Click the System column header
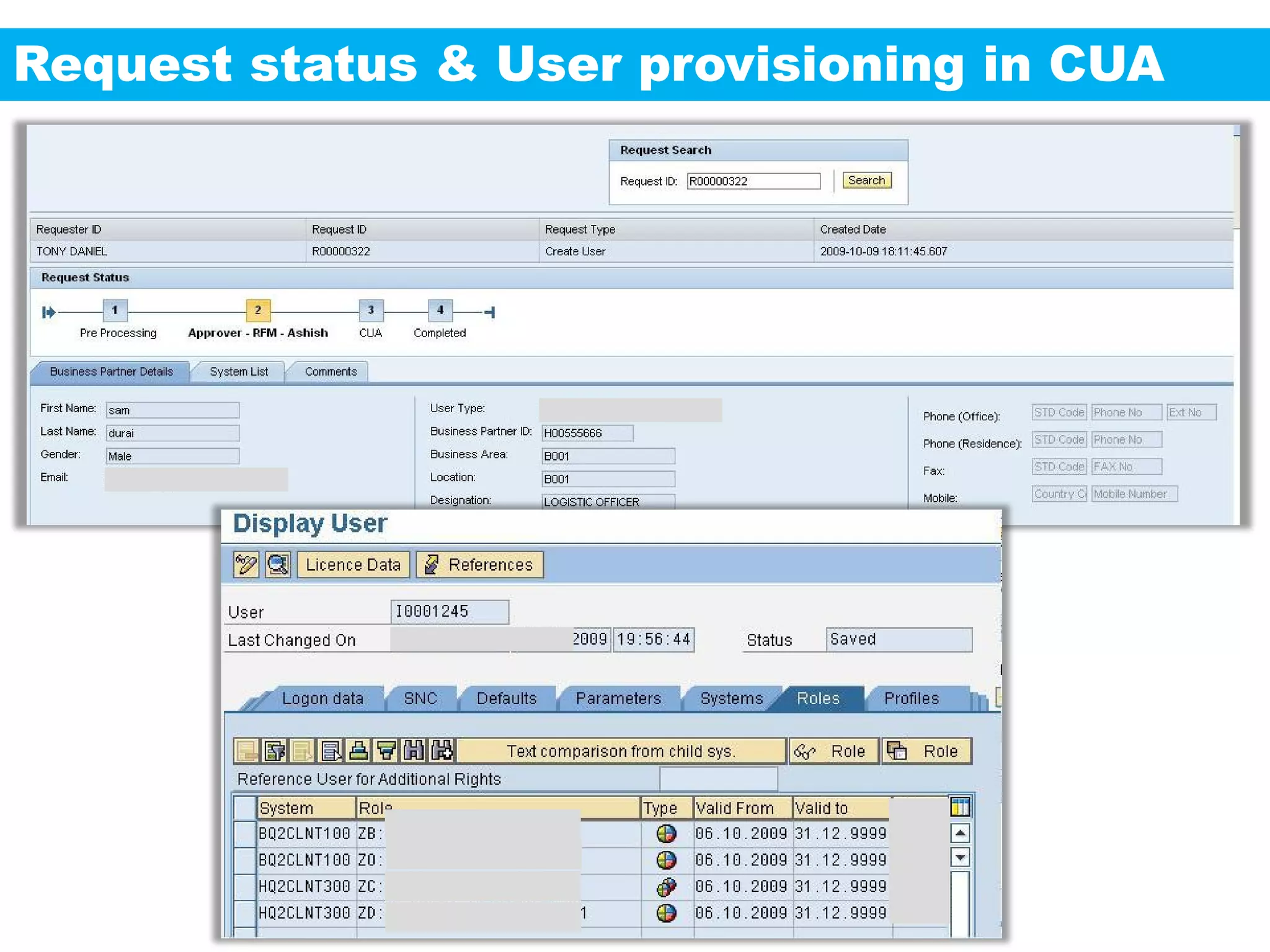The height and width of the screenshot is (952, 1270). pos(306,808)
